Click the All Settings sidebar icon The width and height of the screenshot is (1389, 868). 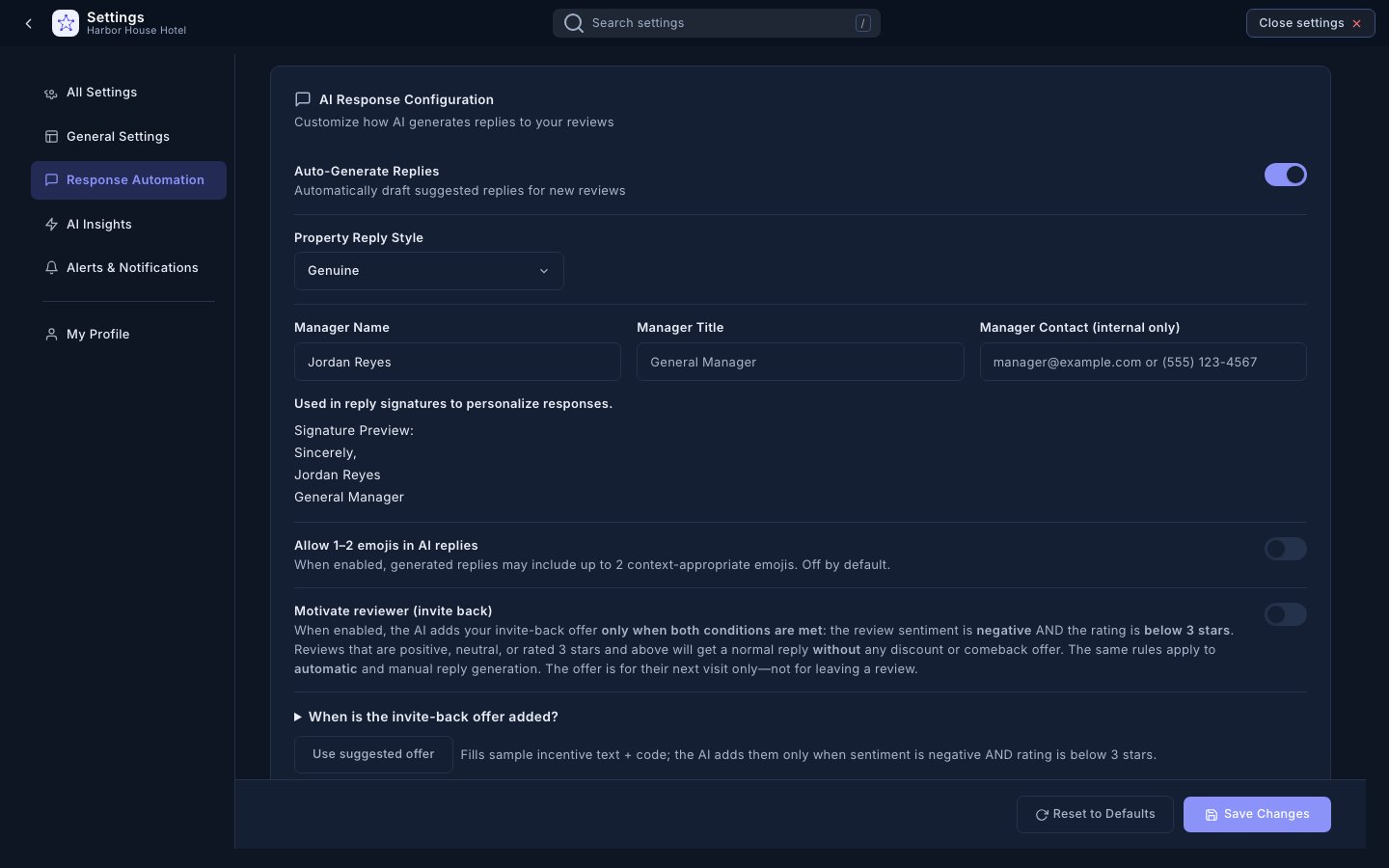tap(51, 94)
